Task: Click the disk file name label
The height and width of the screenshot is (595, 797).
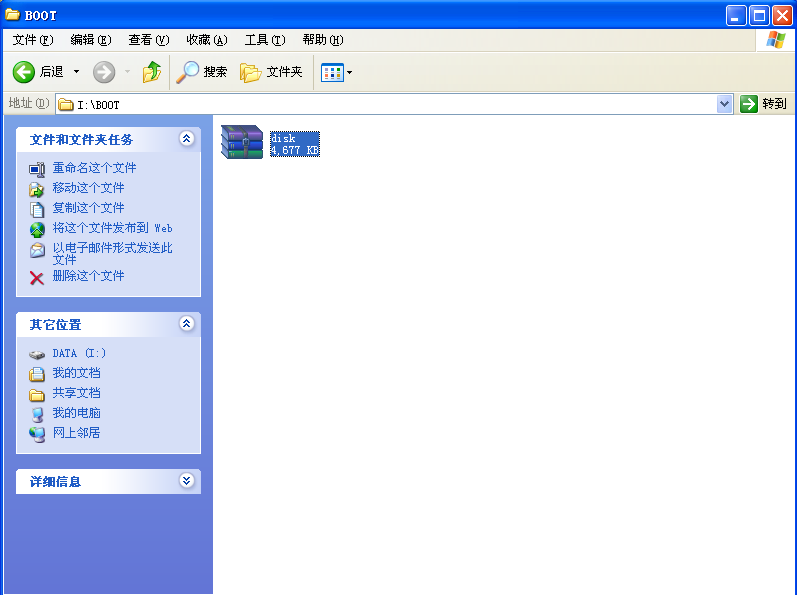Action: [283, 138]
